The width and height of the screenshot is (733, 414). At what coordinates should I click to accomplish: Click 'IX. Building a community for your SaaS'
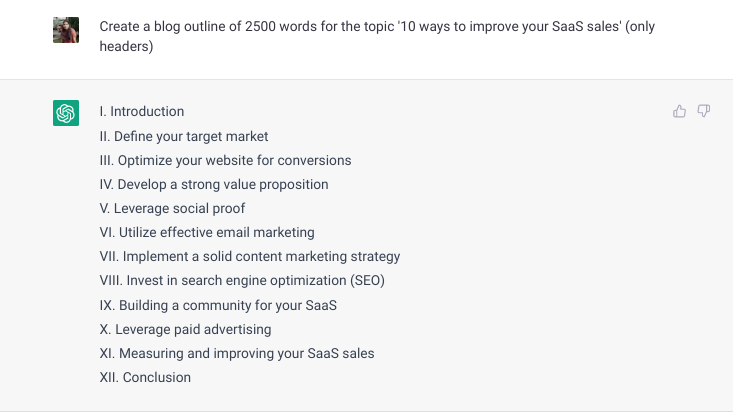pos(218,305)
